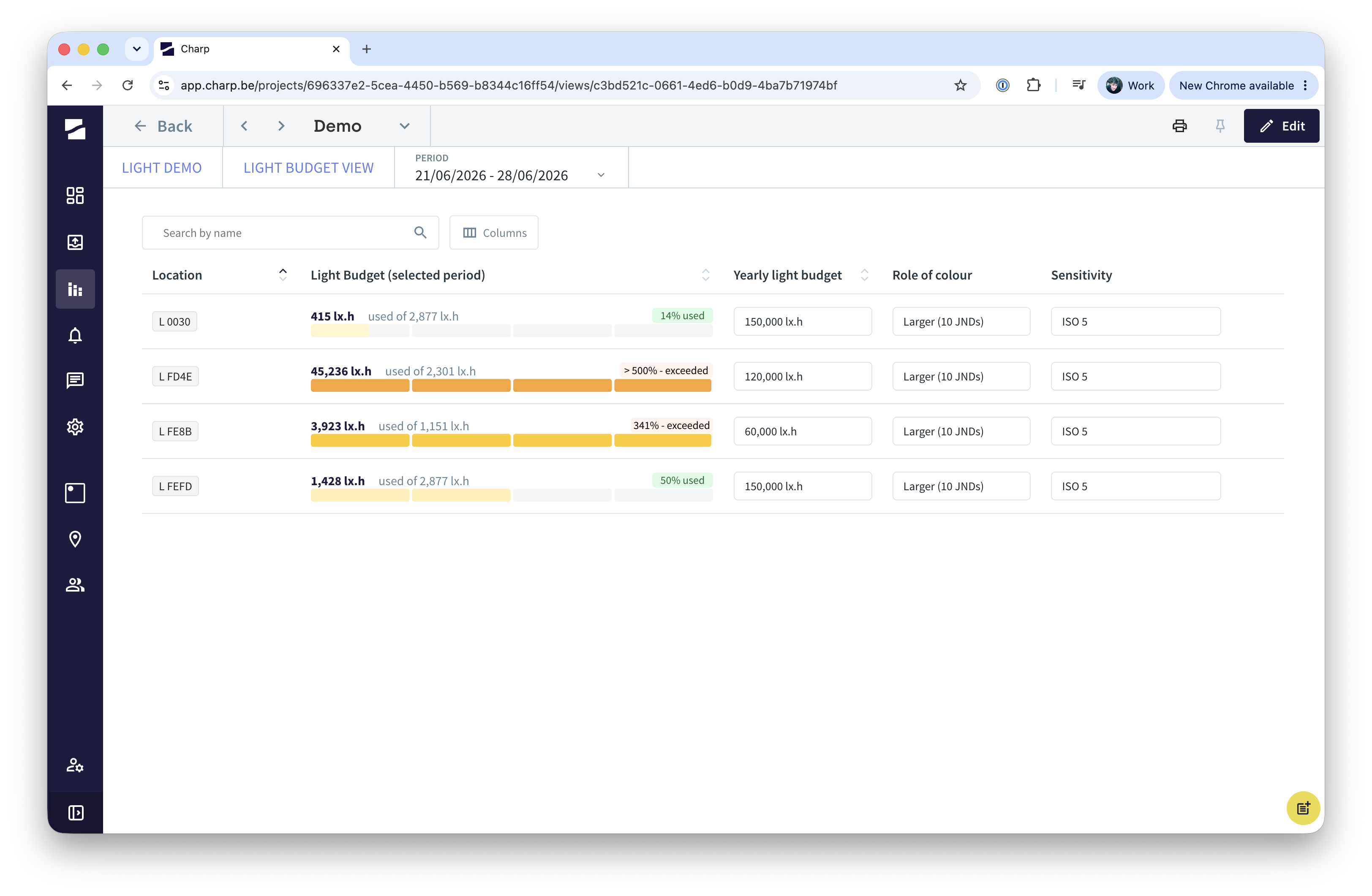Expand the Demo view dropdown
The image size is (1372, 896).
[405, 125]
